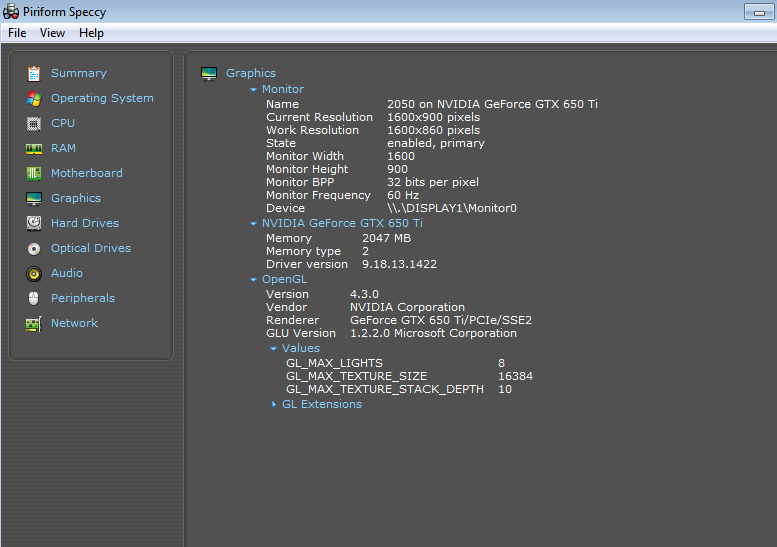Click the Memory value 2047 MB
The height and width of the screenshot is (547, 777).
(387, 238)
